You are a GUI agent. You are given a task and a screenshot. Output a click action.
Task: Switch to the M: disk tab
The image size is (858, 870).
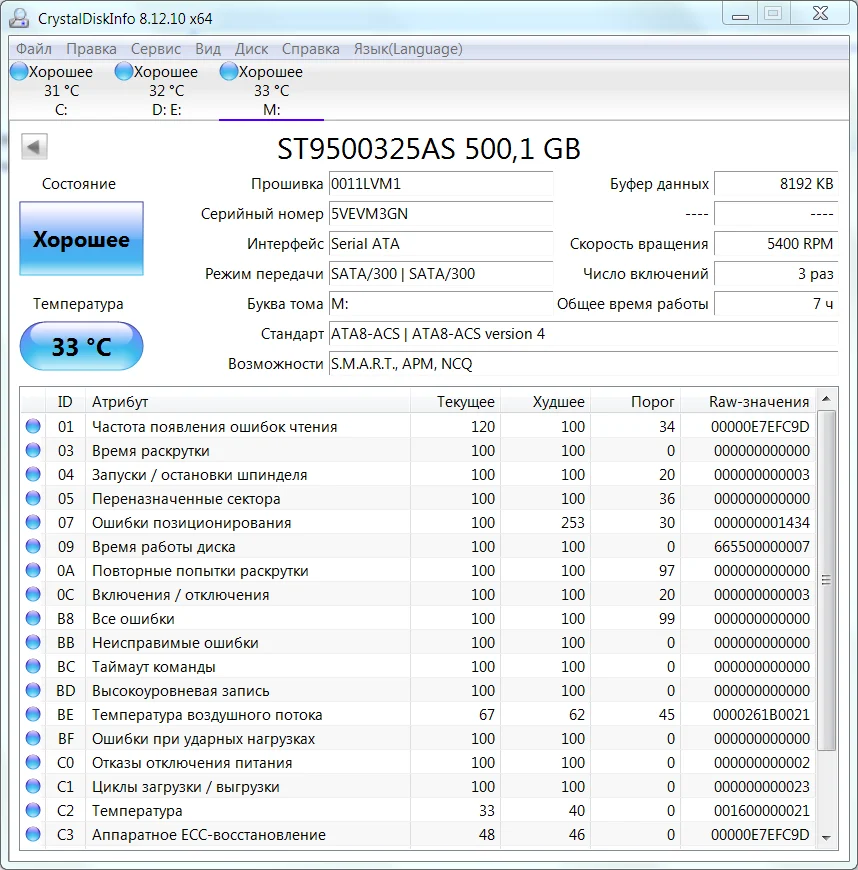click(x=271, y=91)
